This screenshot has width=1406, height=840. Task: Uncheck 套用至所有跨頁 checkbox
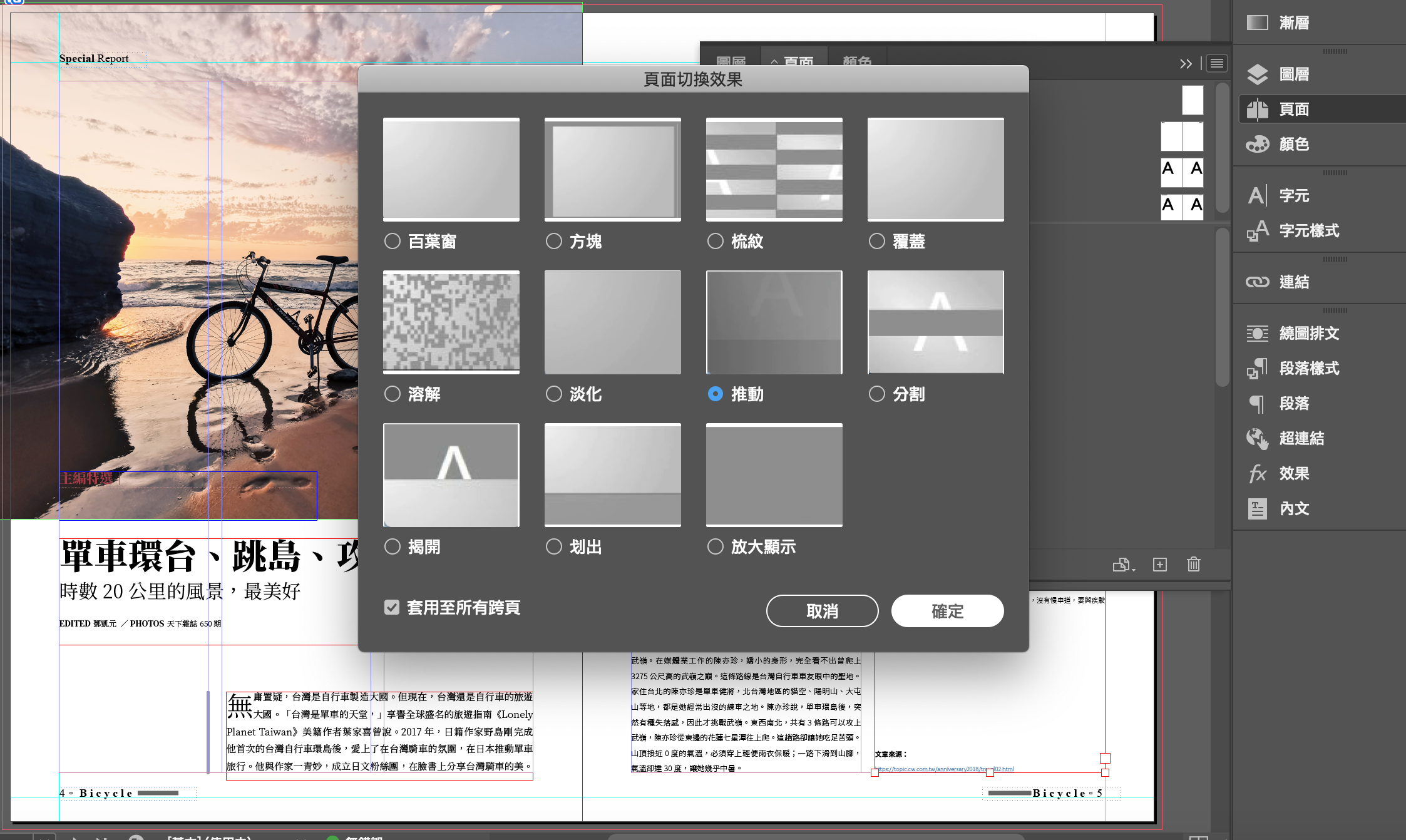(x=392, y=607)
